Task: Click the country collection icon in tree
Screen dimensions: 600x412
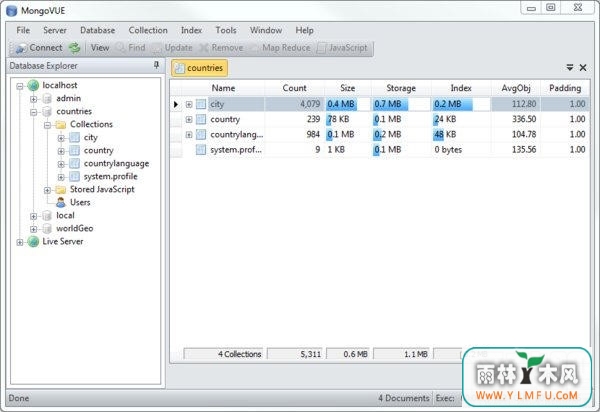Action: [75, 151]
